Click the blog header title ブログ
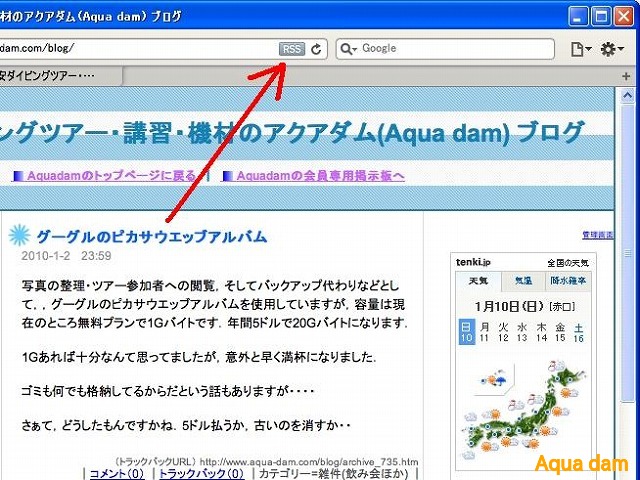This screenshot has width=640, height=480. (x=549, y=133)
